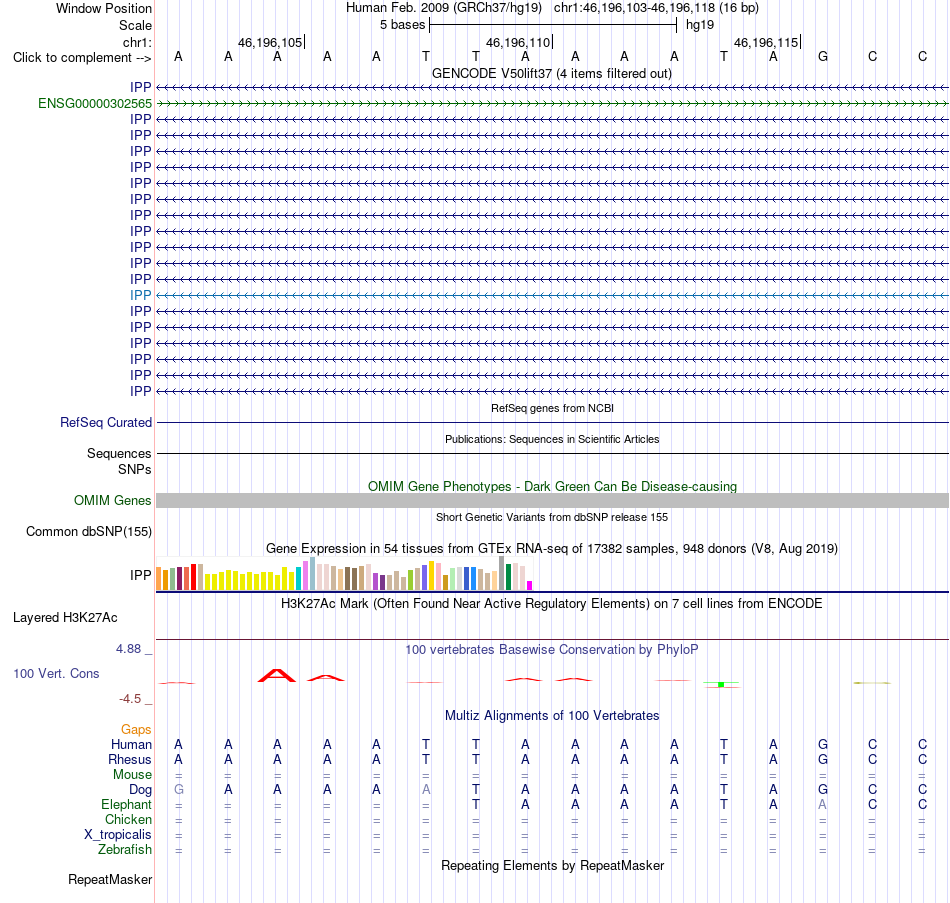The image size is (950, 903).
Task: Click the 46,196,105 coordinate marker
Action: pyautogui.click(x=270, y=42)
